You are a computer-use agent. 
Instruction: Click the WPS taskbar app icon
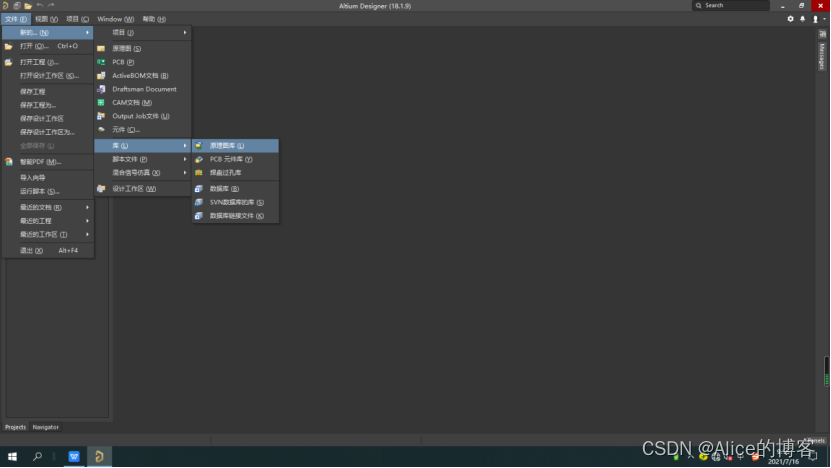(x=74, y=456)
